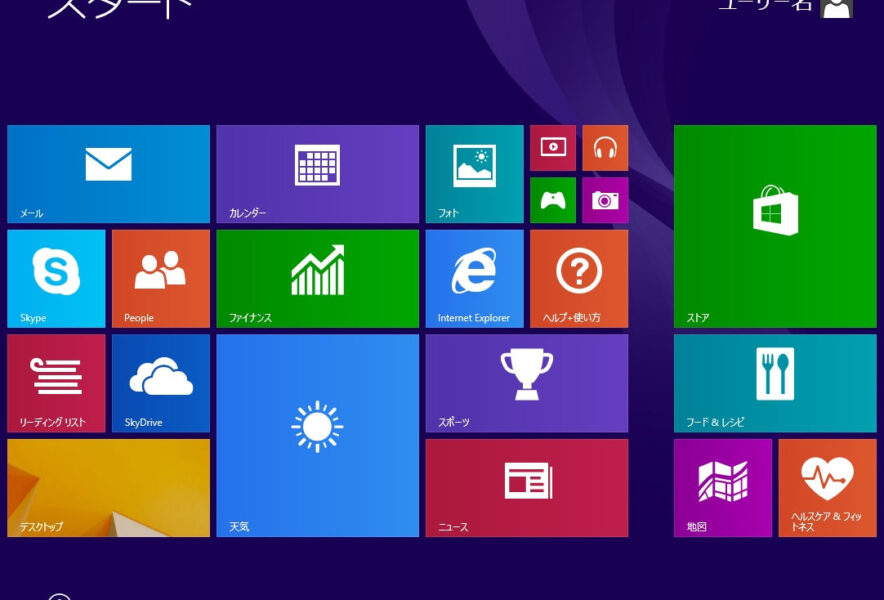This screenshot has height=600, width=884.
Task: Open the フード & レシピ tile
Action: point(775,383)
